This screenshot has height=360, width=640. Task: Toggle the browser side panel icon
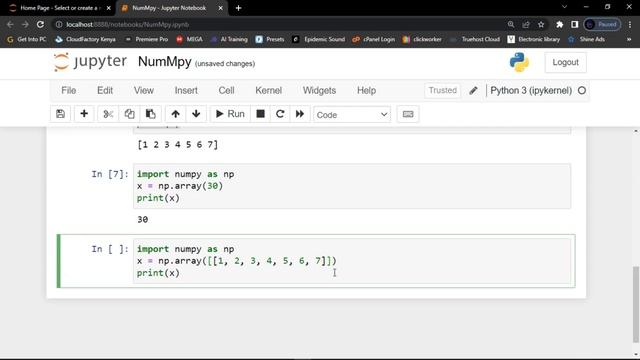[x=575, y=24]
